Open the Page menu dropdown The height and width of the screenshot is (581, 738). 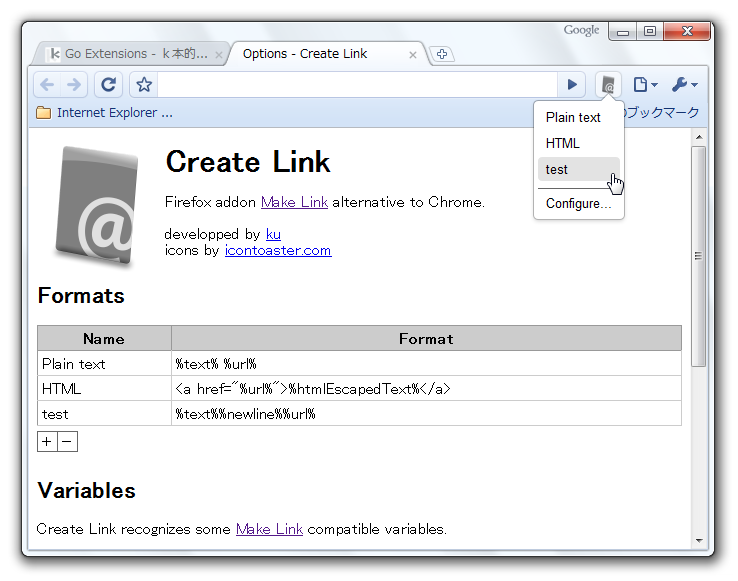tap(645, 85)
